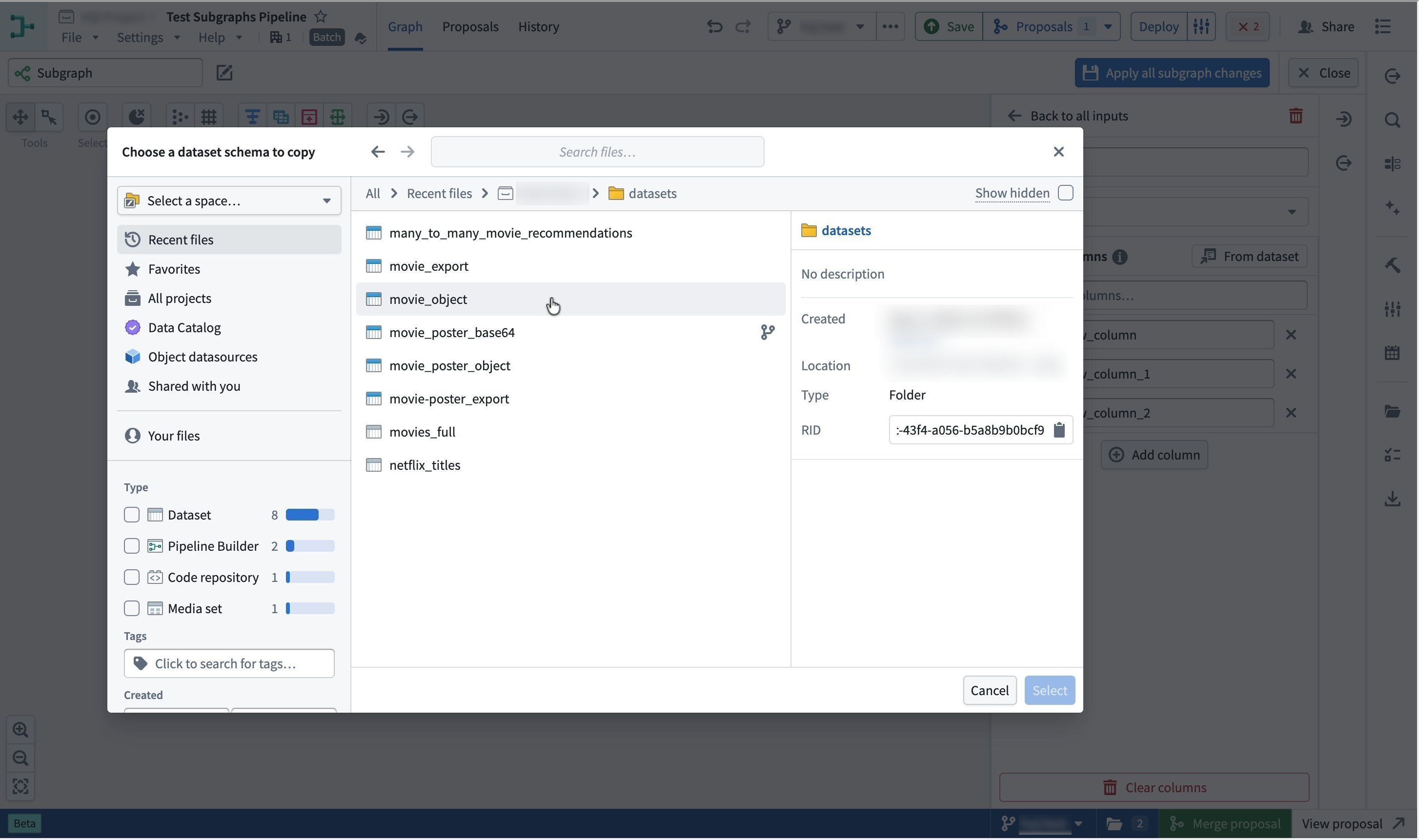The width and height of the screenshot is (1419, 840).
Task: Check the Code repository type filter
Action: [131, 578]
